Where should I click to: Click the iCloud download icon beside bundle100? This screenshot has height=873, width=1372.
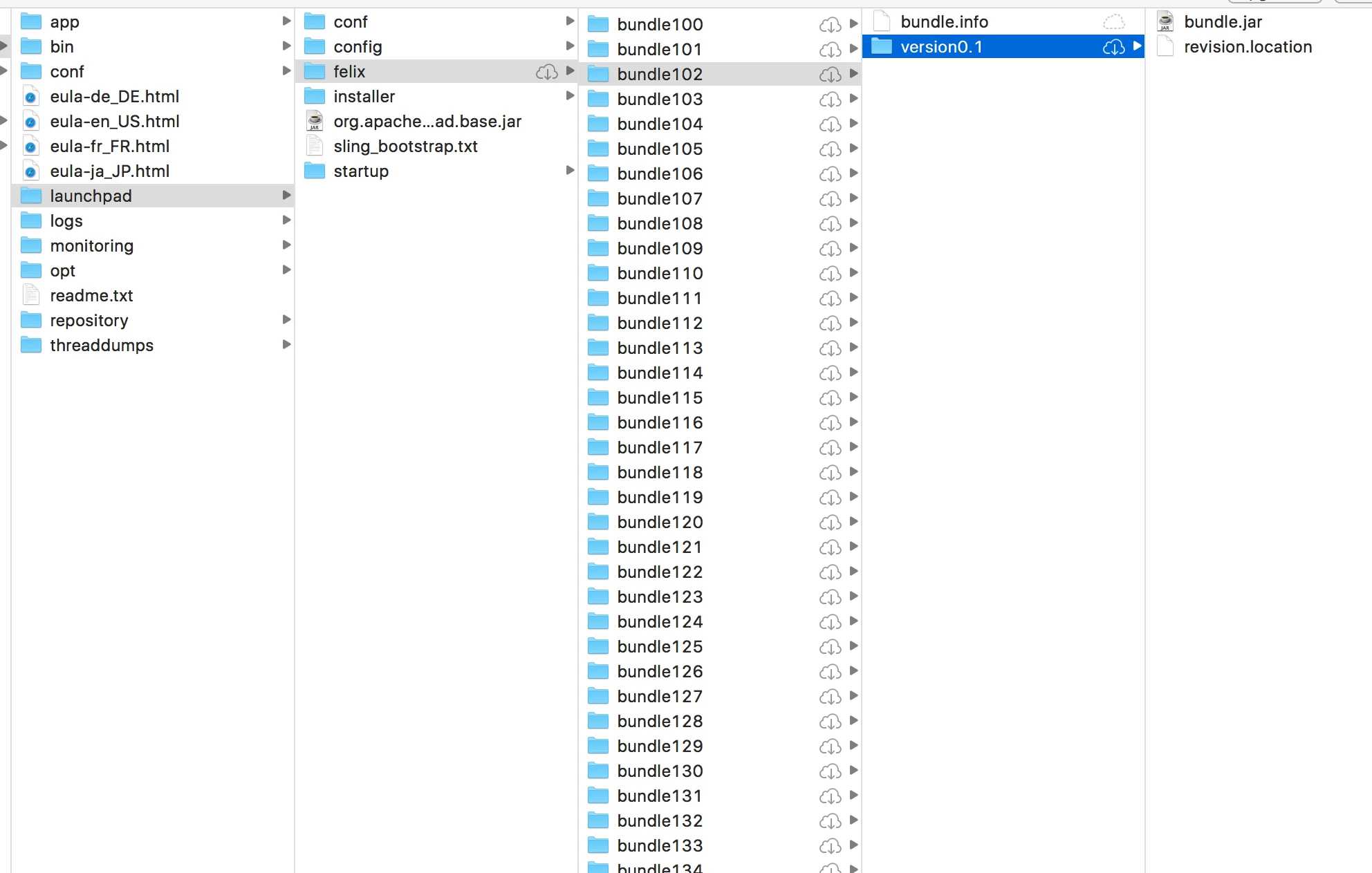point(830,25)
